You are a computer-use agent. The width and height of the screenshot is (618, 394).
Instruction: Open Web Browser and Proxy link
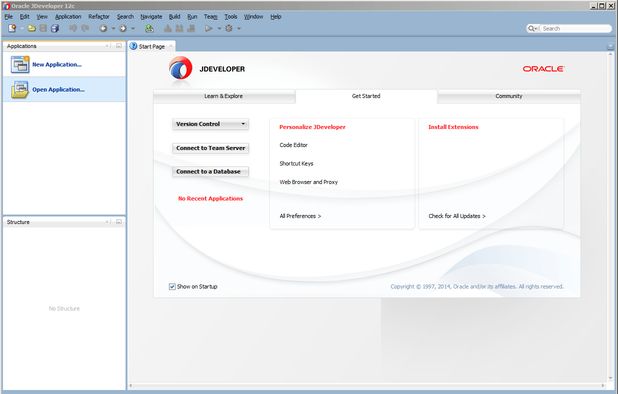[309, 182]
